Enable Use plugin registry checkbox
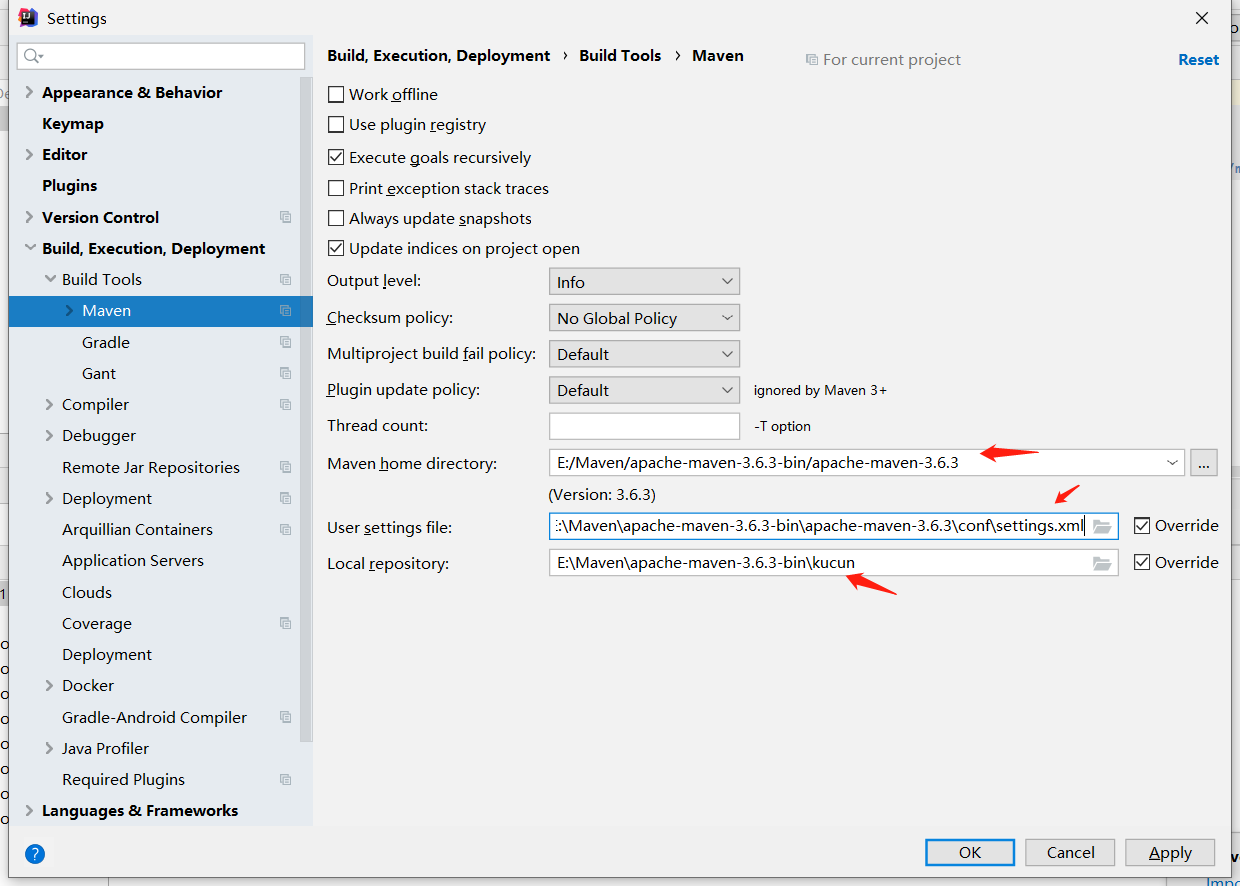 336,125
